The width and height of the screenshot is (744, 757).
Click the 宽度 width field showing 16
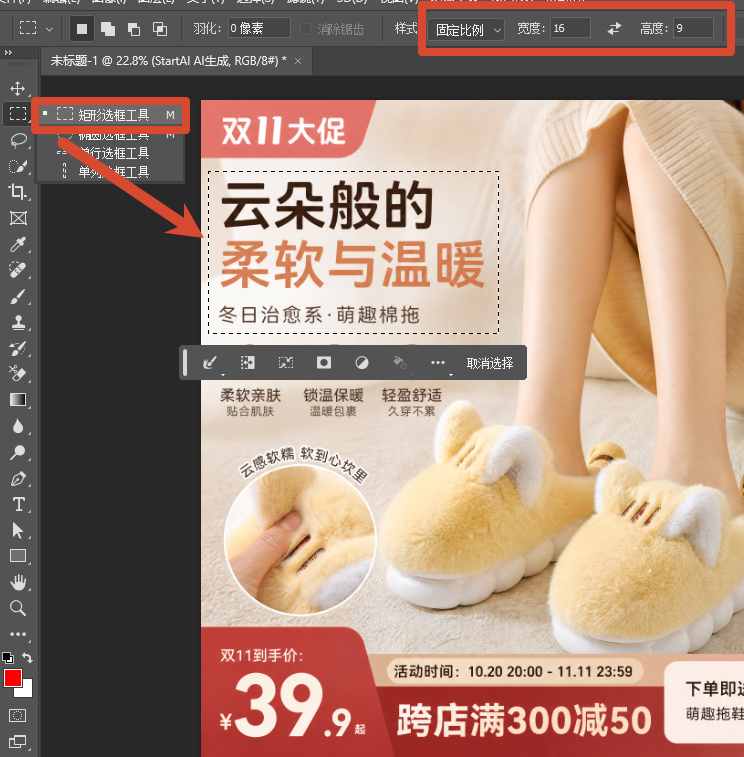coord(570,28)
